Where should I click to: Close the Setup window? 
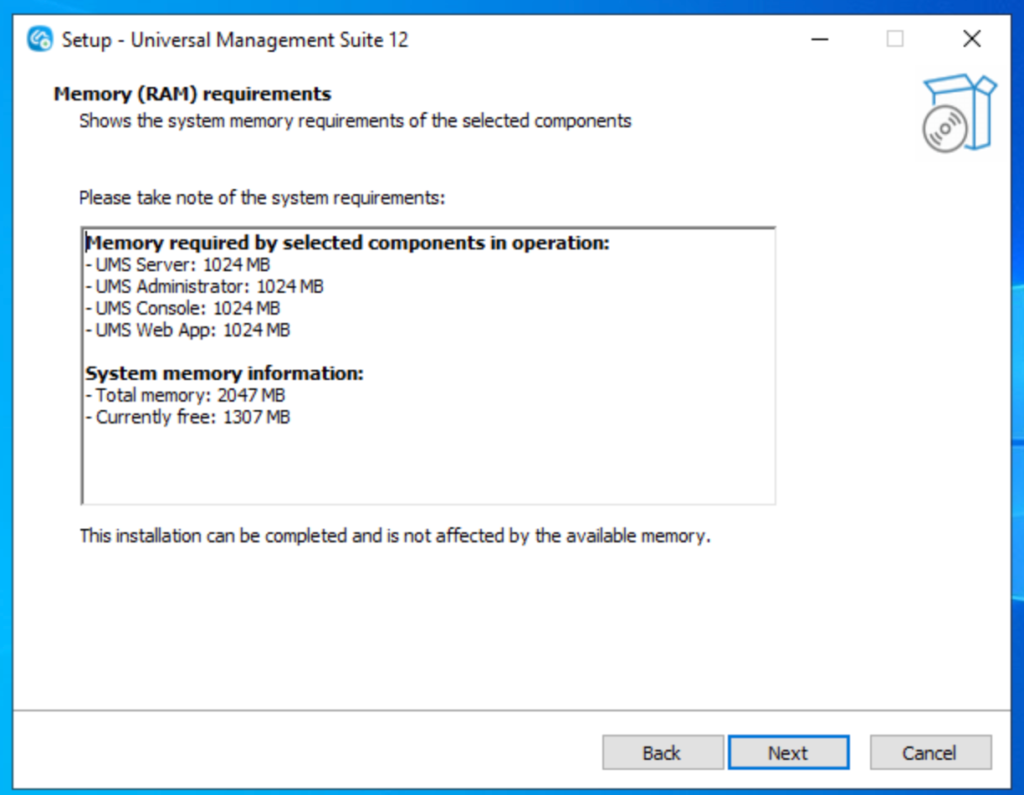[971, 40]
